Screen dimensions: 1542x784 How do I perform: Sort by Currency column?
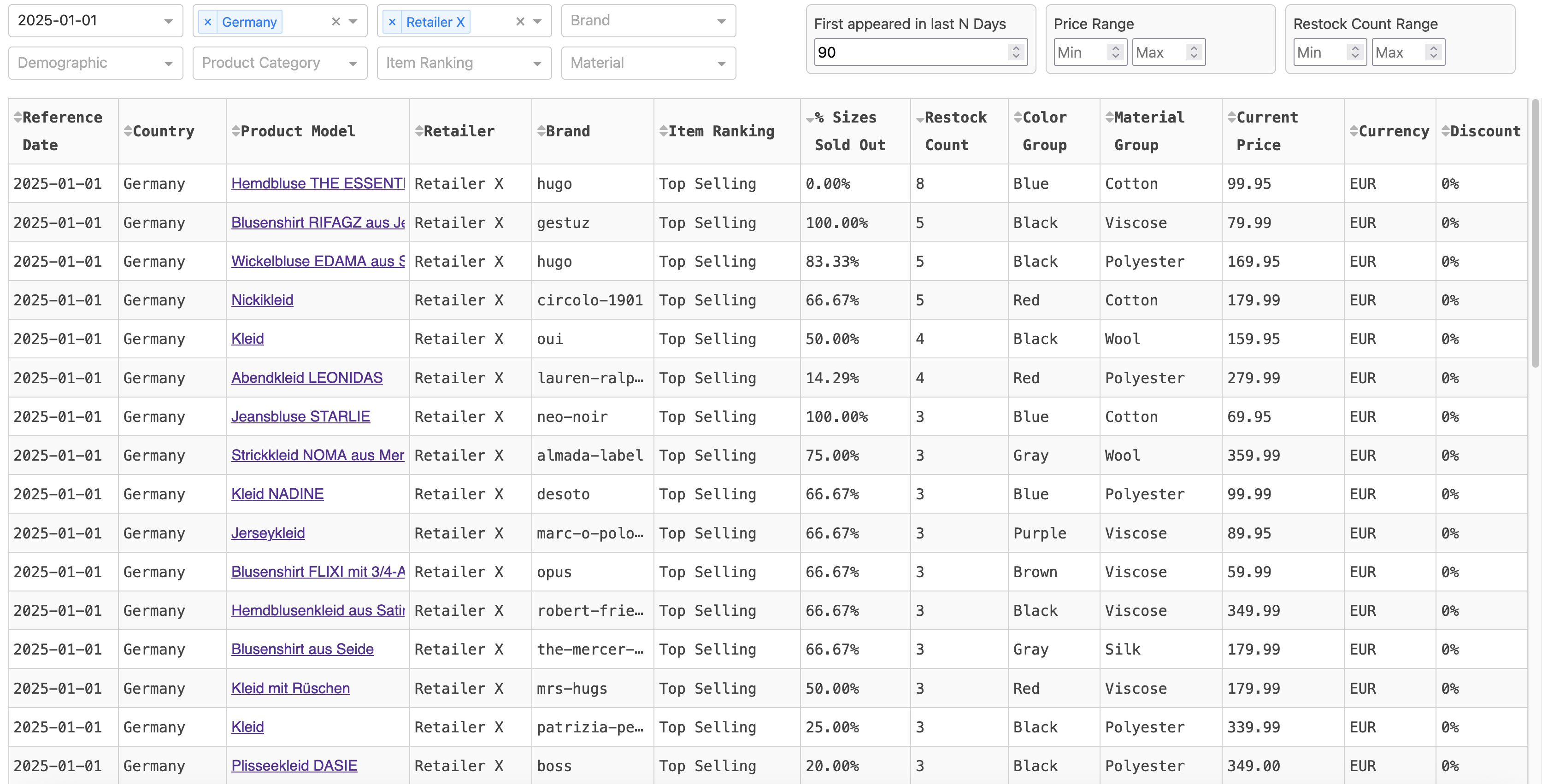(1354, 131)
